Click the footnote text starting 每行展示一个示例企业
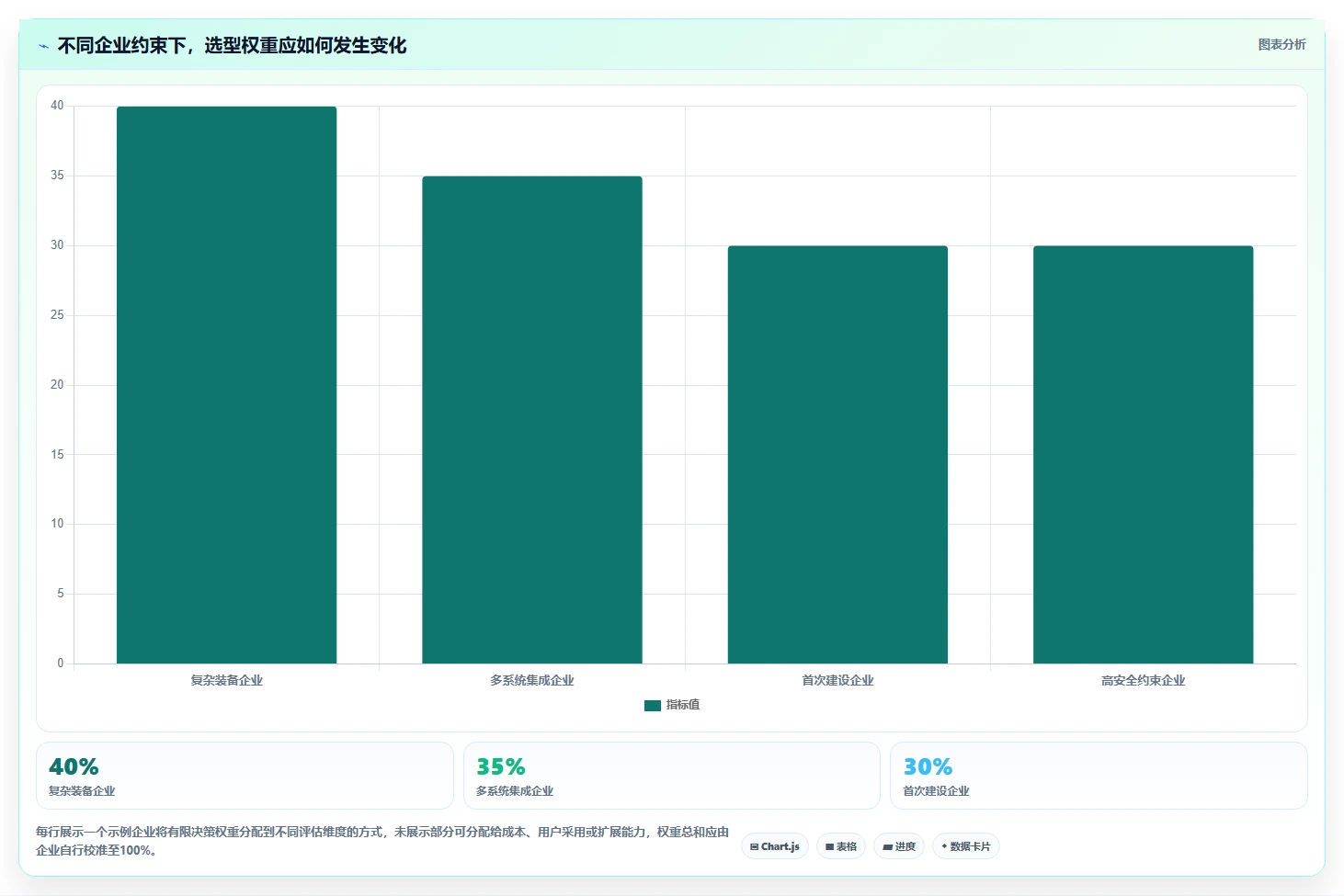Viewport: 1344px width, 896px height. point(382,841)
